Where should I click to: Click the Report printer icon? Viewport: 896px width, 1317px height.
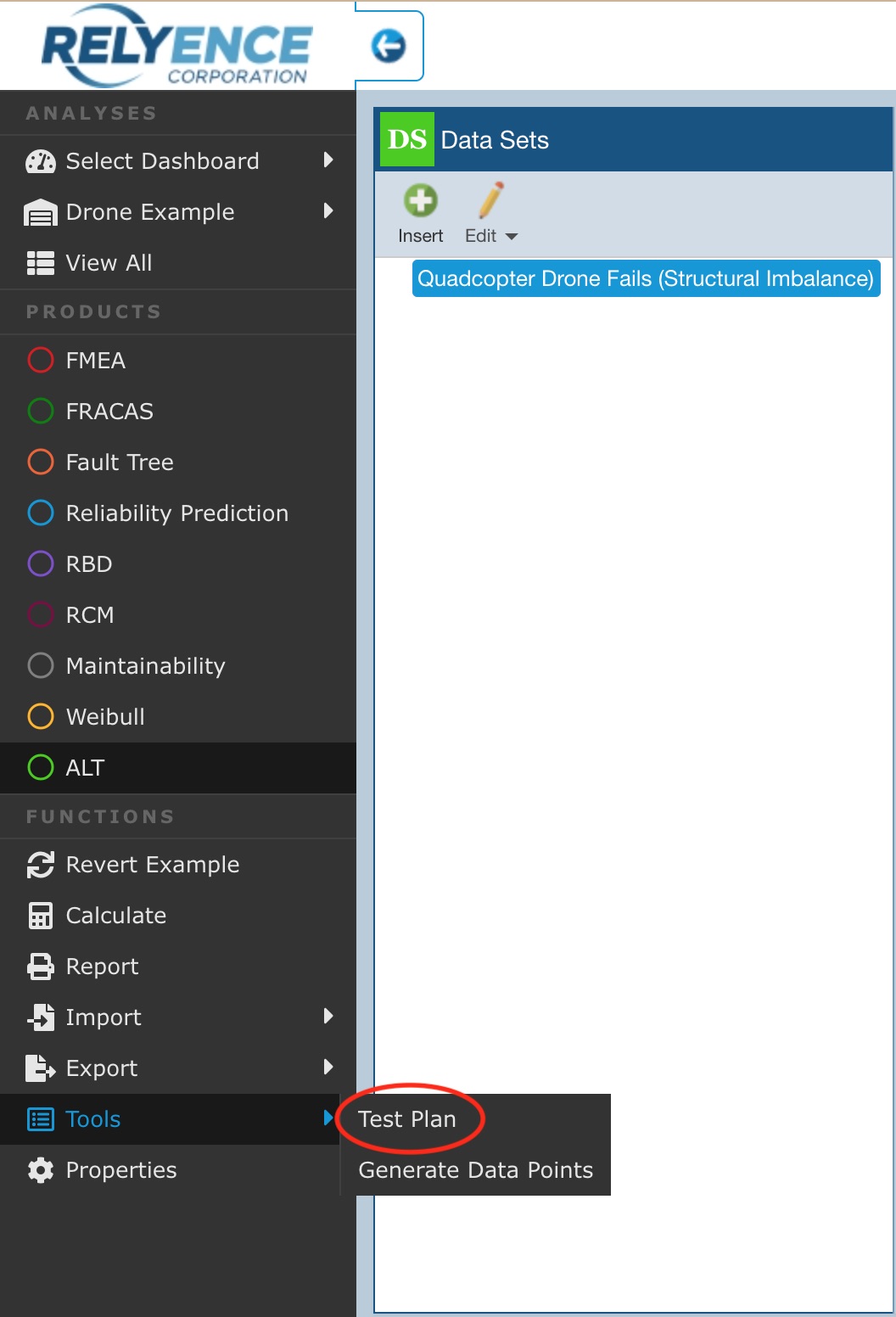[x=41, y=967]
